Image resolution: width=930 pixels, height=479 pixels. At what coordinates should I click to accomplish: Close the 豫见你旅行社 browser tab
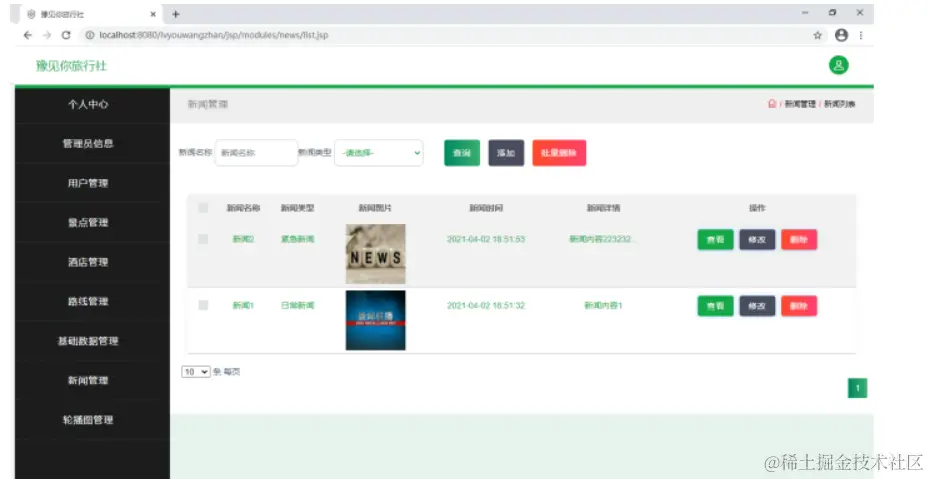[x=153, y=14]
